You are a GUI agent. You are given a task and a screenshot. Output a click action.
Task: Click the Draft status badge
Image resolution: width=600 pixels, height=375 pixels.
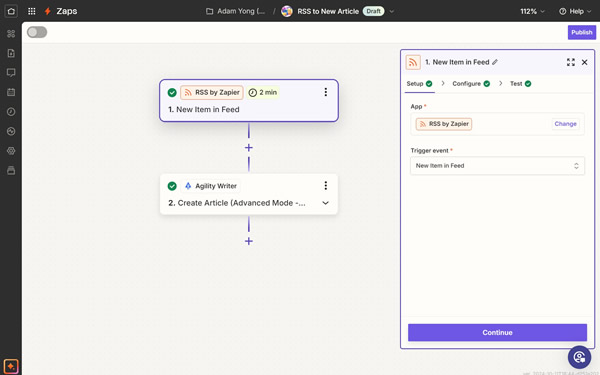[x=373, y=11]
